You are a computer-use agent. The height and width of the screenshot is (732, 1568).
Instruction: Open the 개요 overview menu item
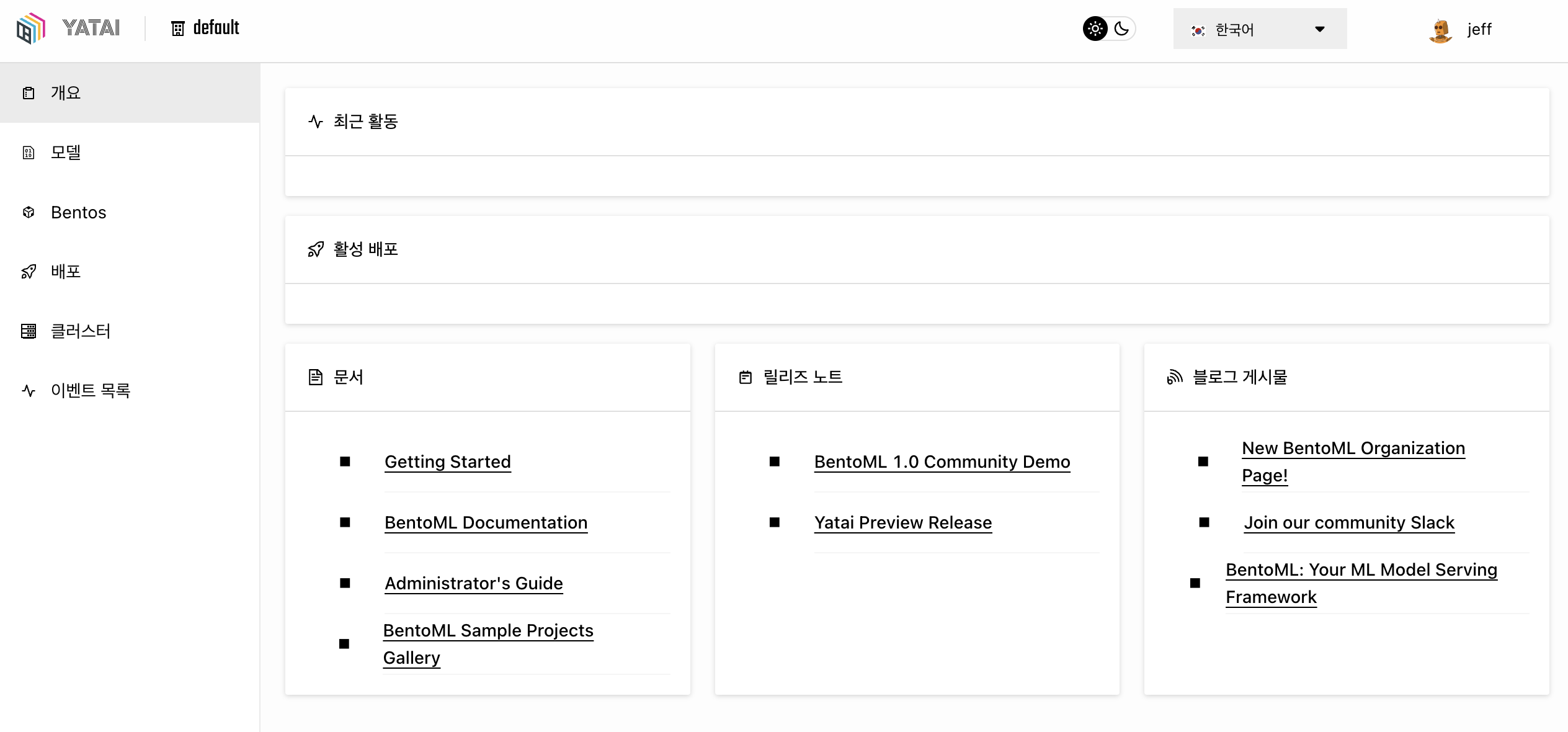pos(66,93)
